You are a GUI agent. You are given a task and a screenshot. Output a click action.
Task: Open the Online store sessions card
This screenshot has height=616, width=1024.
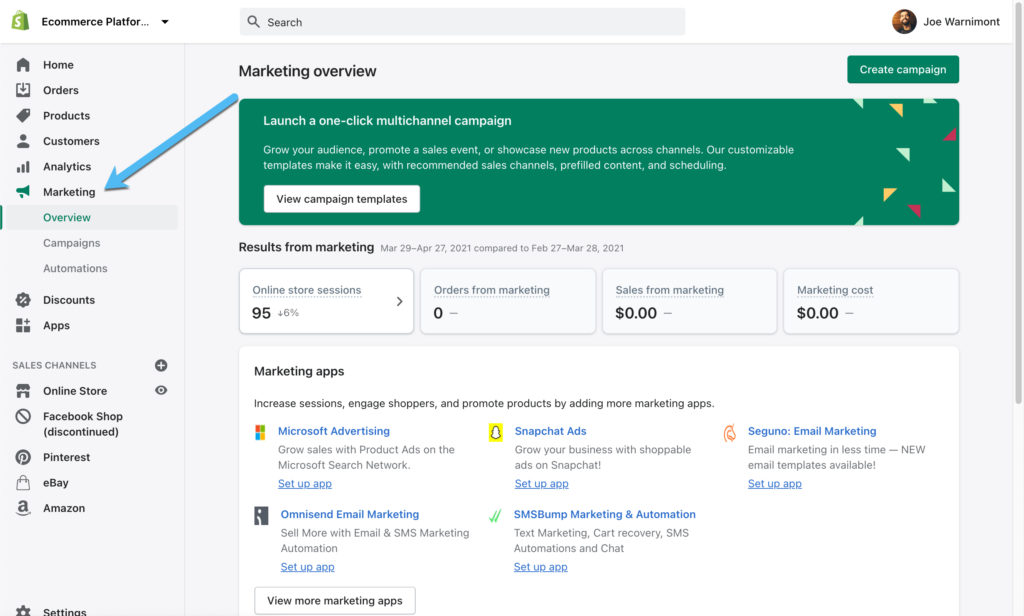[x=327, y=301]
